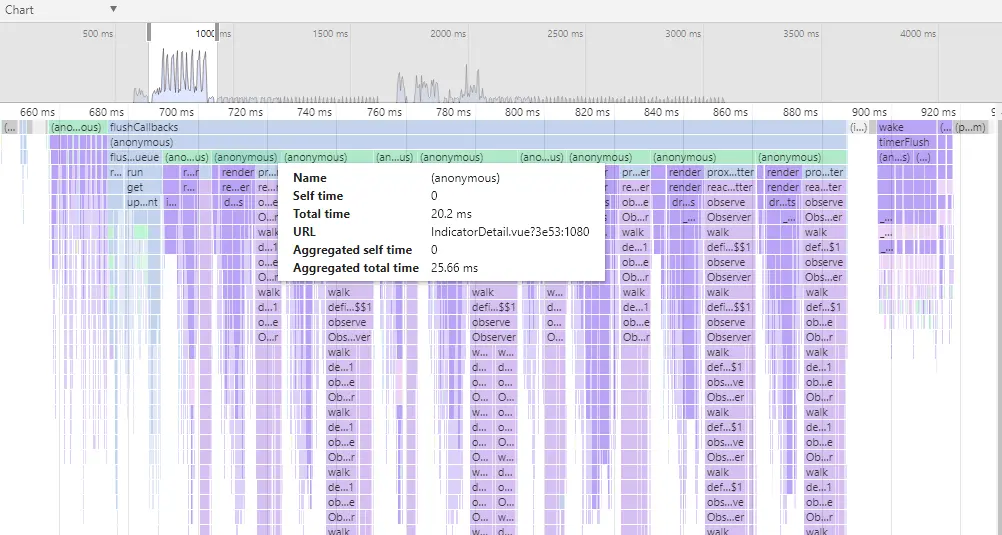Select the timerFlush bar
Viewport: 1002px width, 535px height.
[x=907, y=143]
